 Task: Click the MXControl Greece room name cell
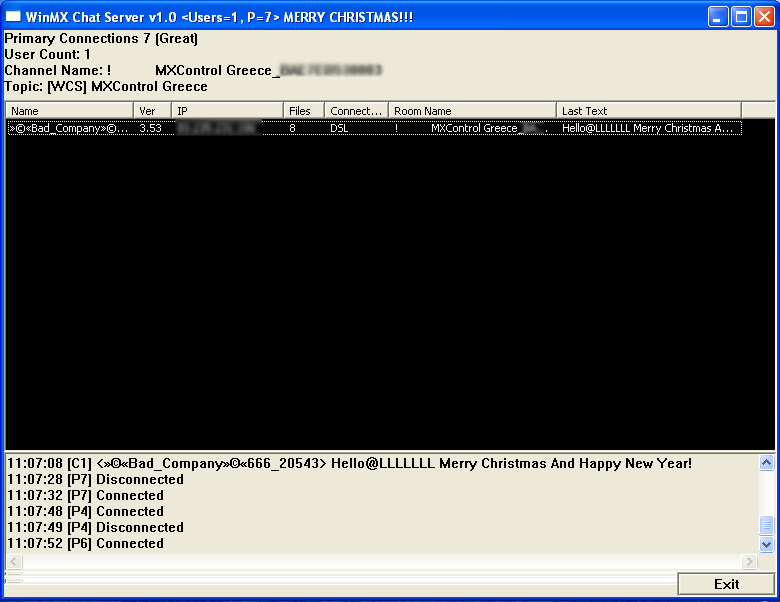[x=471, y=128]
